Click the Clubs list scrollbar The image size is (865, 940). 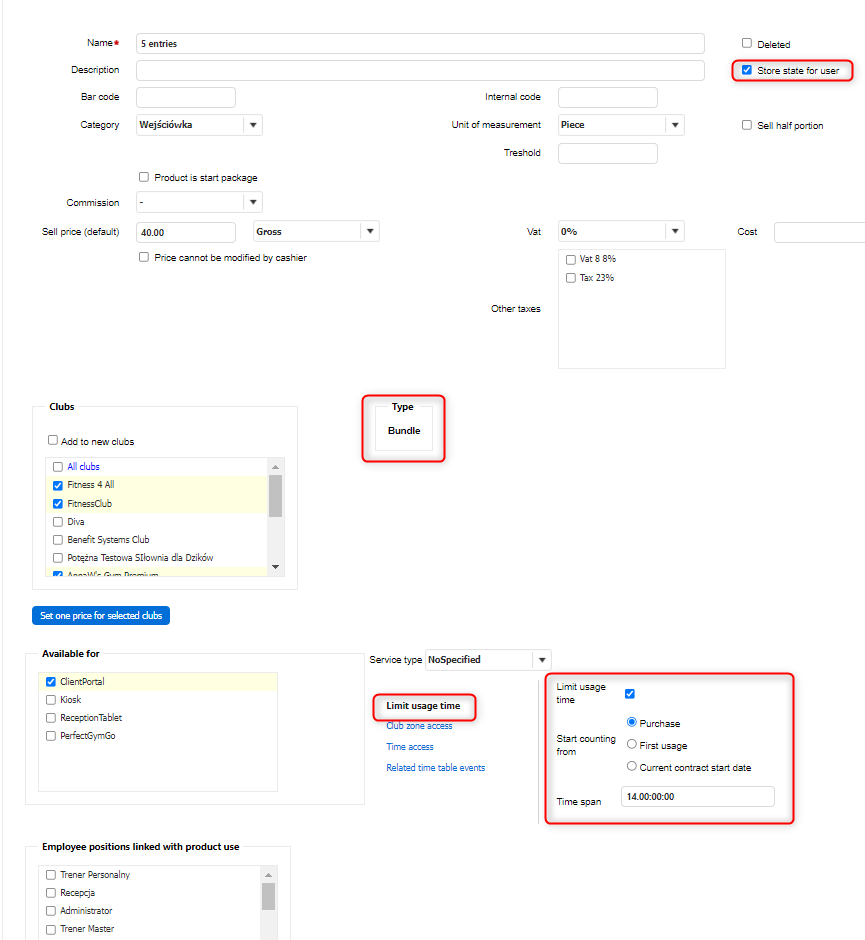coord(275,496)
